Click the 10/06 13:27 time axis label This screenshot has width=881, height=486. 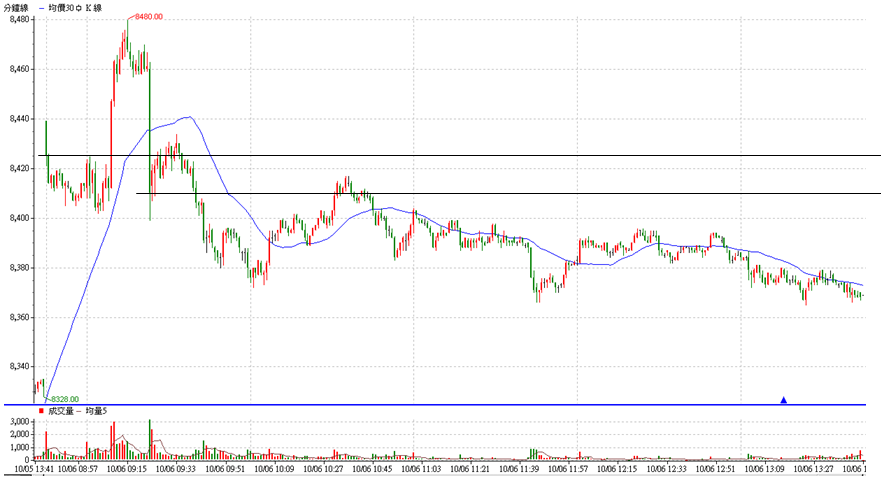click(813, 469)
